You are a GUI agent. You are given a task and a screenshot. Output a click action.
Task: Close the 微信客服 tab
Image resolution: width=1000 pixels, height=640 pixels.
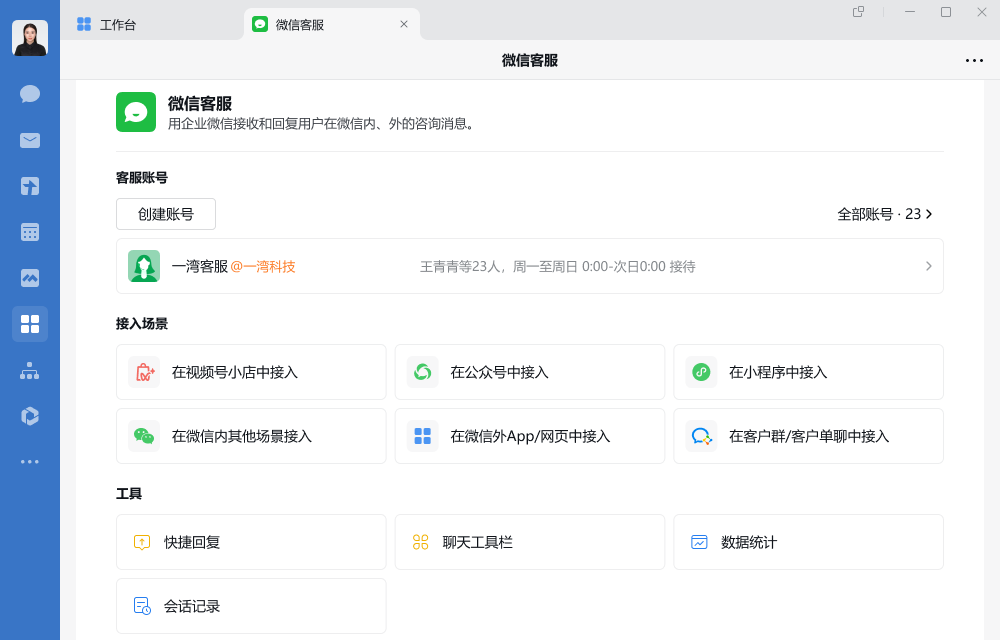(x=404, y=24)
